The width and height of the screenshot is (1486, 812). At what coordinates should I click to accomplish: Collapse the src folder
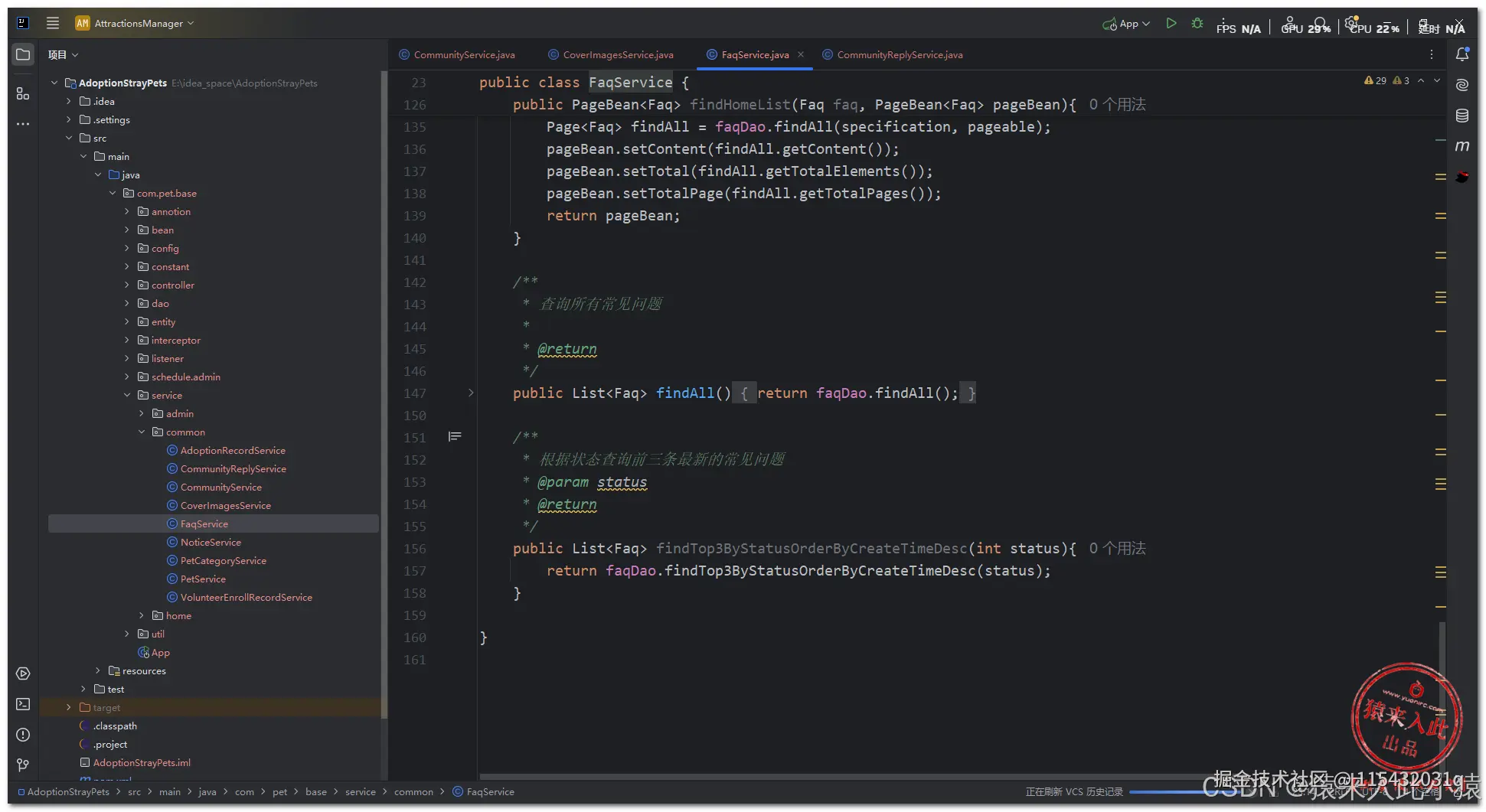coord(69,138)
